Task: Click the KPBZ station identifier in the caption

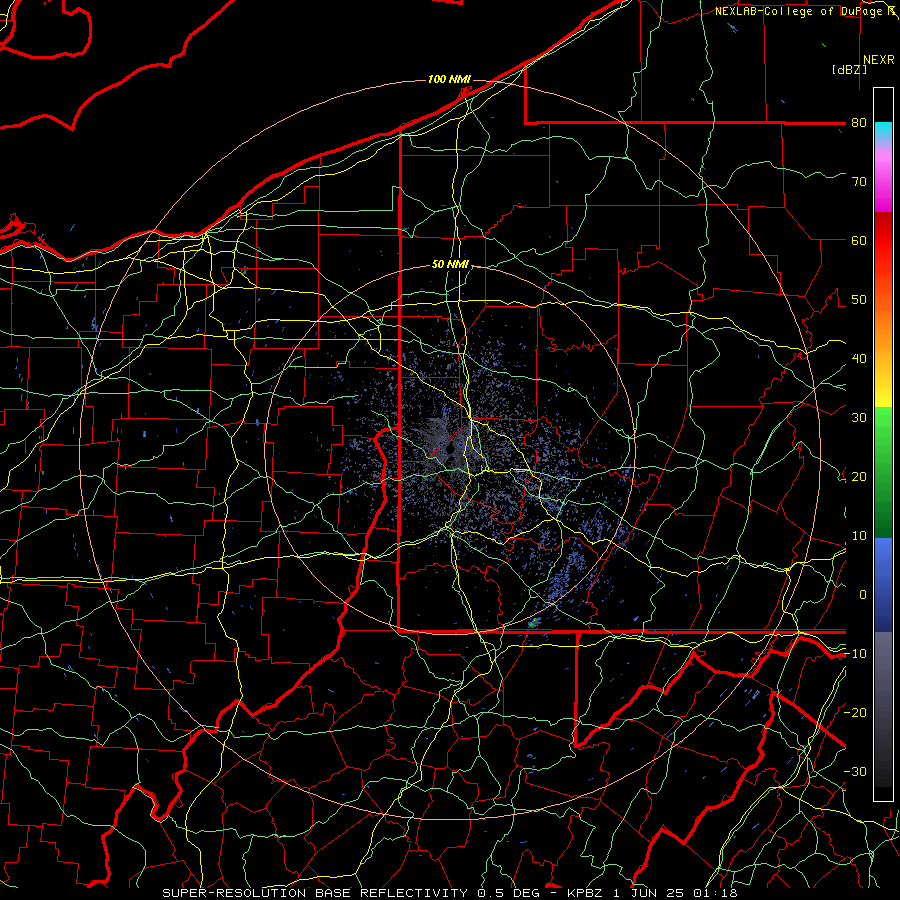Action: point(586,893)
